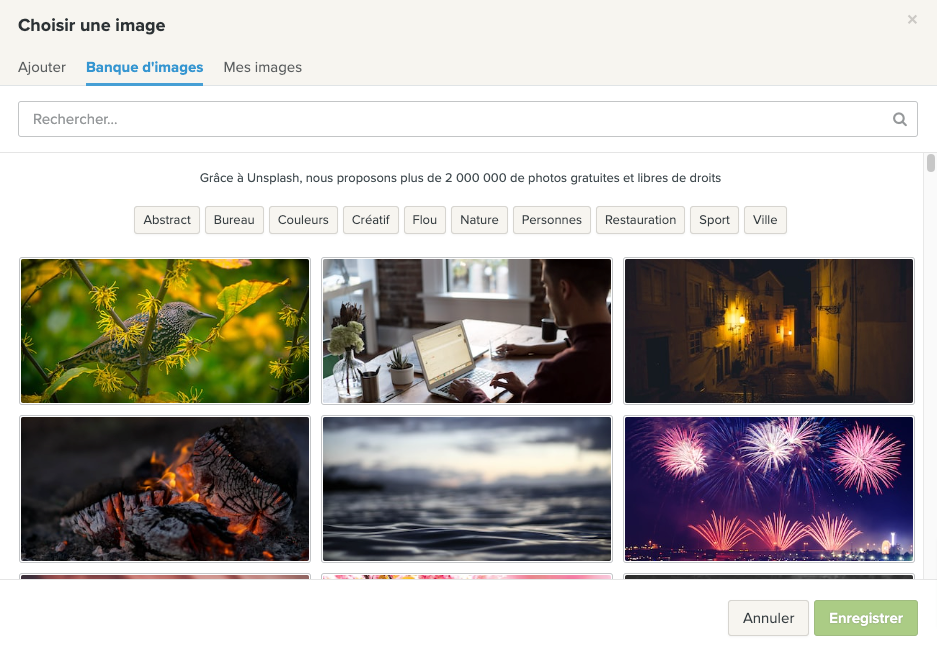Show images in Personnes category
The height and width of the screenshot is (654, 937).
[552, 220]
